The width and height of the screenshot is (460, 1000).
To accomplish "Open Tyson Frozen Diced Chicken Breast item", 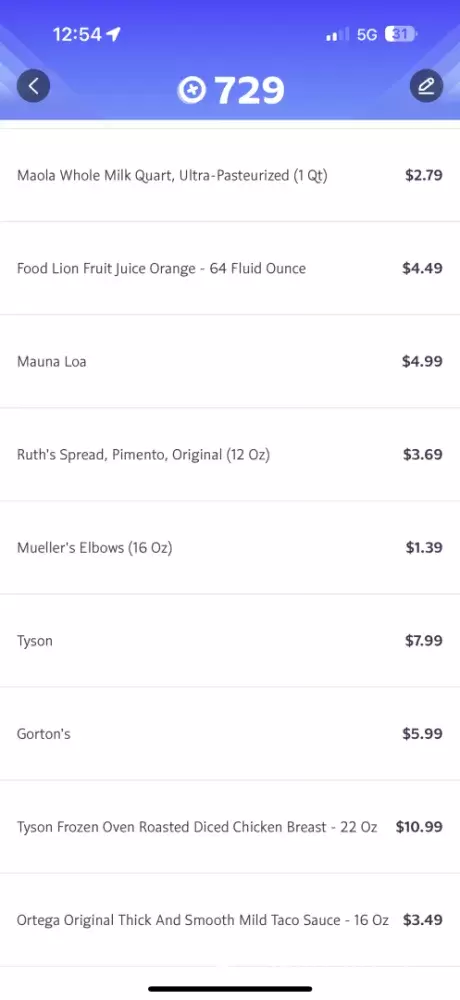I will coord(230,827).
